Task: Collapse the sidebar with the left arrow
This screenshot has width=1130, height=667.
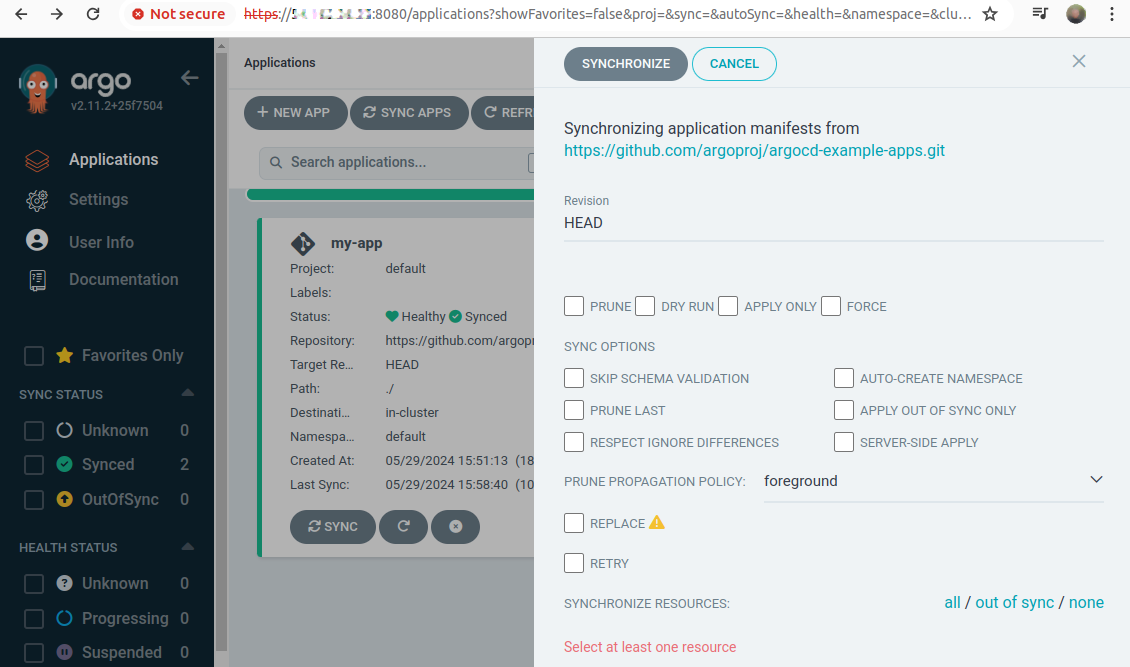Action: tap(190, 78)
